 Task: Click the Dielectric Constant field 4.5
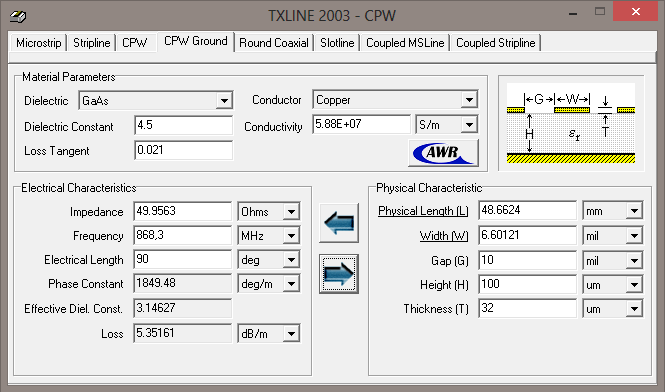pyautogui.click(x=183, y=126)
